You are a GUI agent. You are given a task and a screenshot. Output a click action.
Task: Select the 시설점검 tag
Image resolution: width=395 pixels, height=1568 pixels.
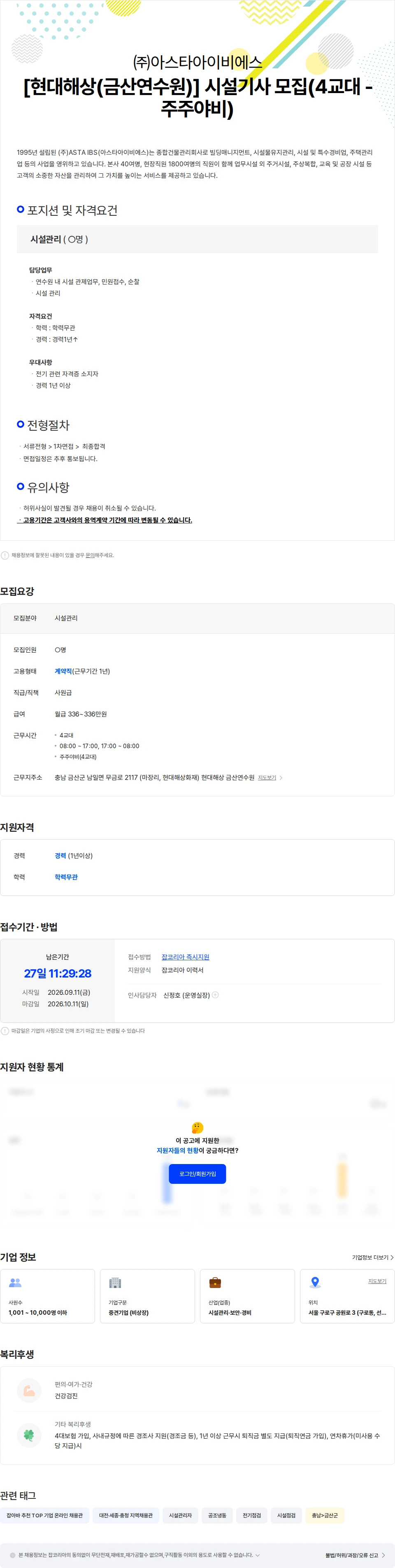[x=286, y=1515]
